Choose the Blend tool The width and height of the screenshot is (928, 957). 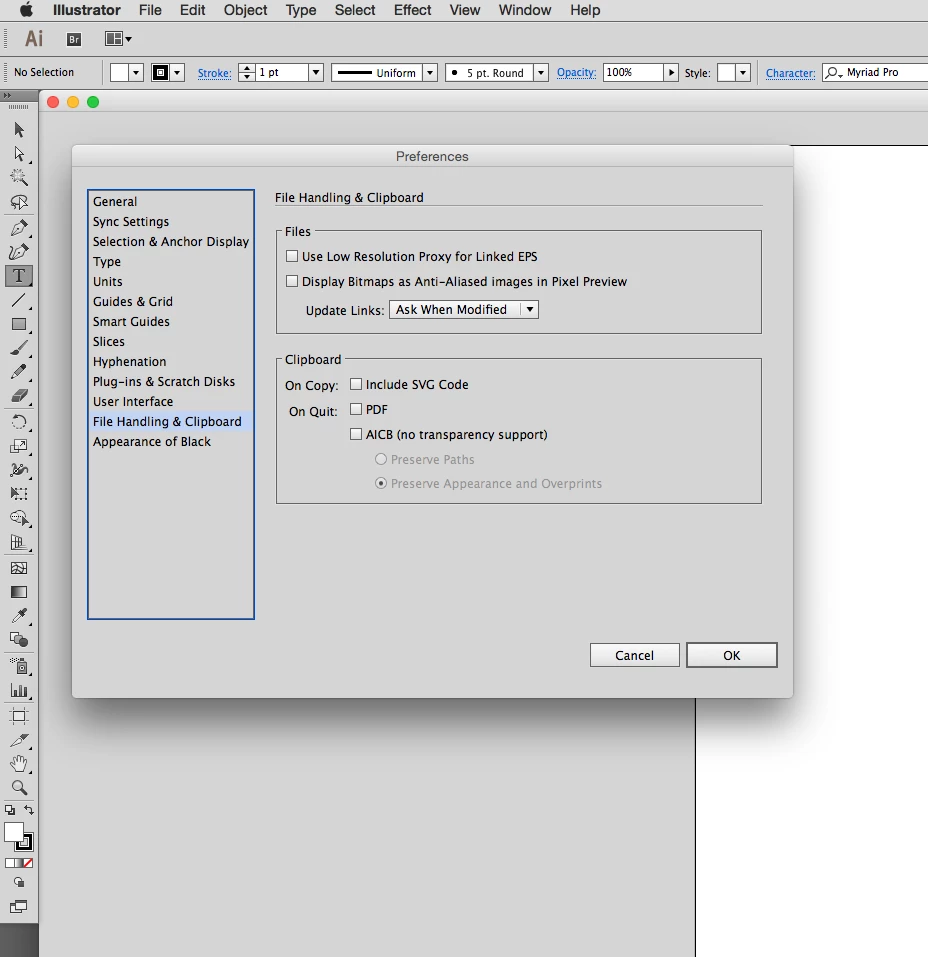point(19,640)
